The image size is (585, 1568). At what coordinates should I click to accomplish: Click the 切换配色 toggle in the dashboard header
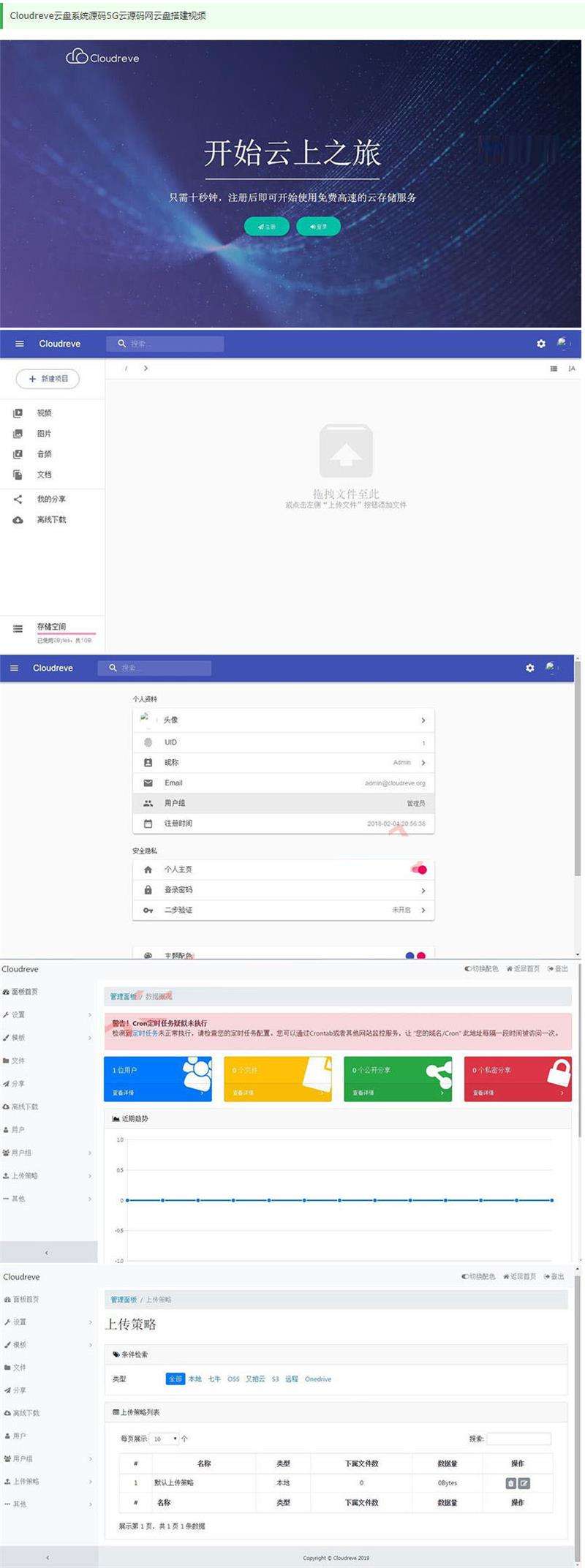(481, 969)
